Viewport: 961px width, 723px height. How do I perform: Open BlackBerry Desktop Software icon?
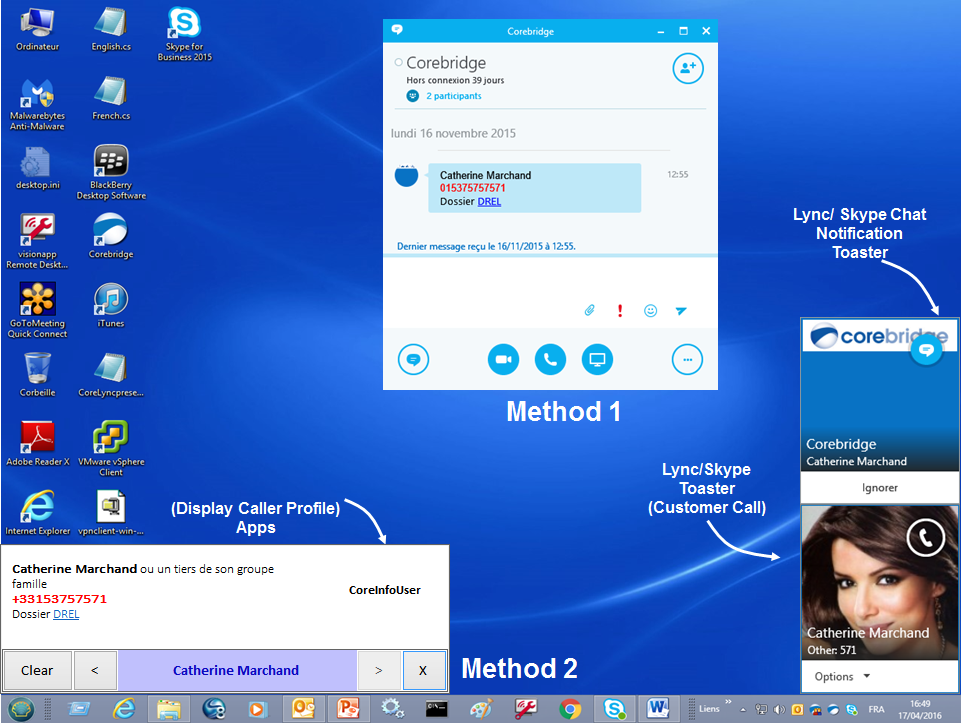click(x=111, y=172)
